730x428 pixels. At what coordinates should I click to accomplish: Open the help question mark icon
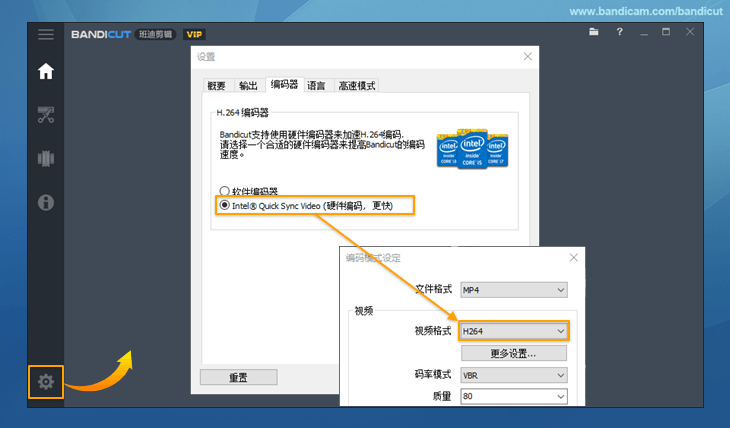click(x=619, y=32)
